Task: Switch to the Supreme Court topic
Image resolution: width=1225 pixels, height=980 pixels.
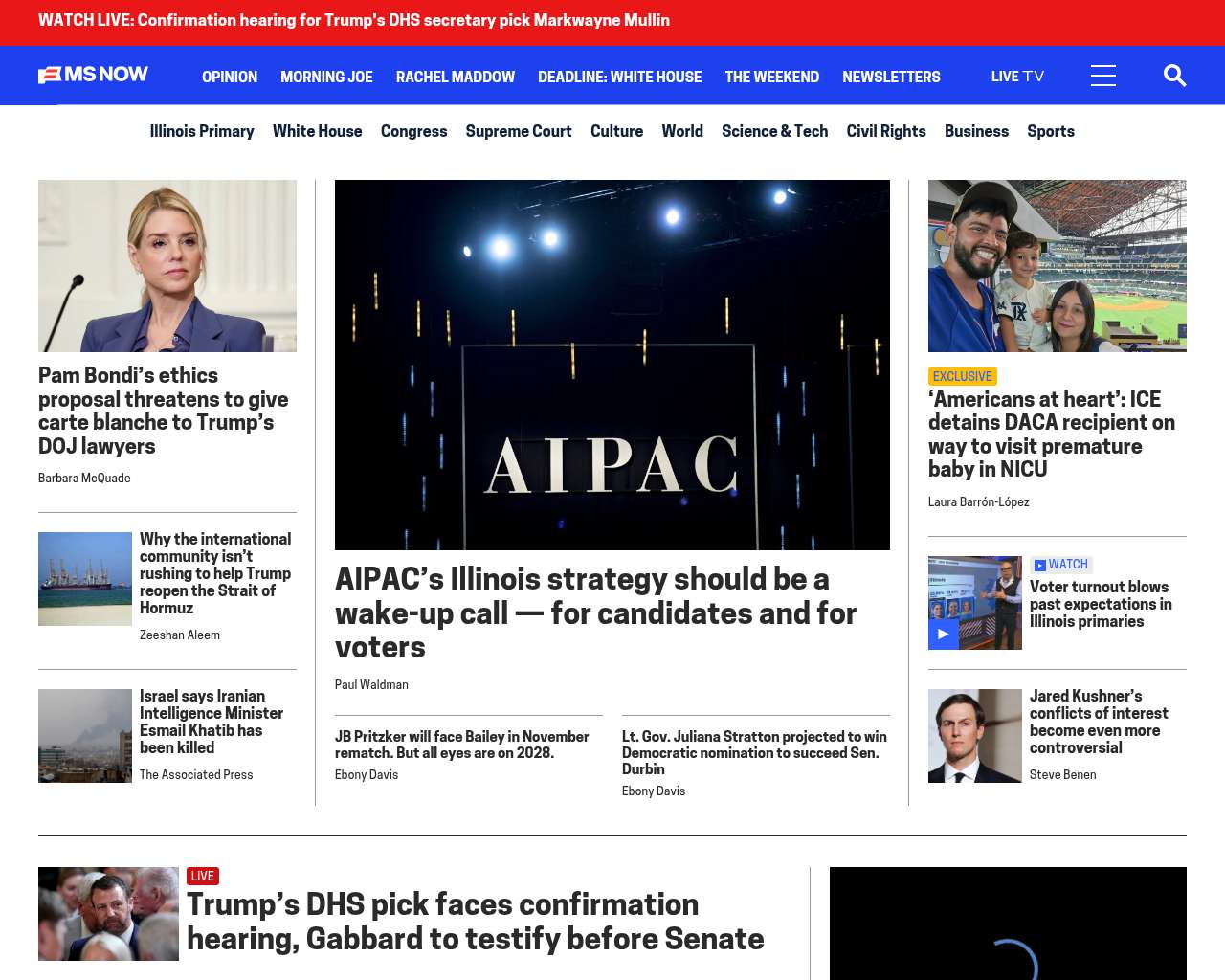Action: (x=518, y=131)
